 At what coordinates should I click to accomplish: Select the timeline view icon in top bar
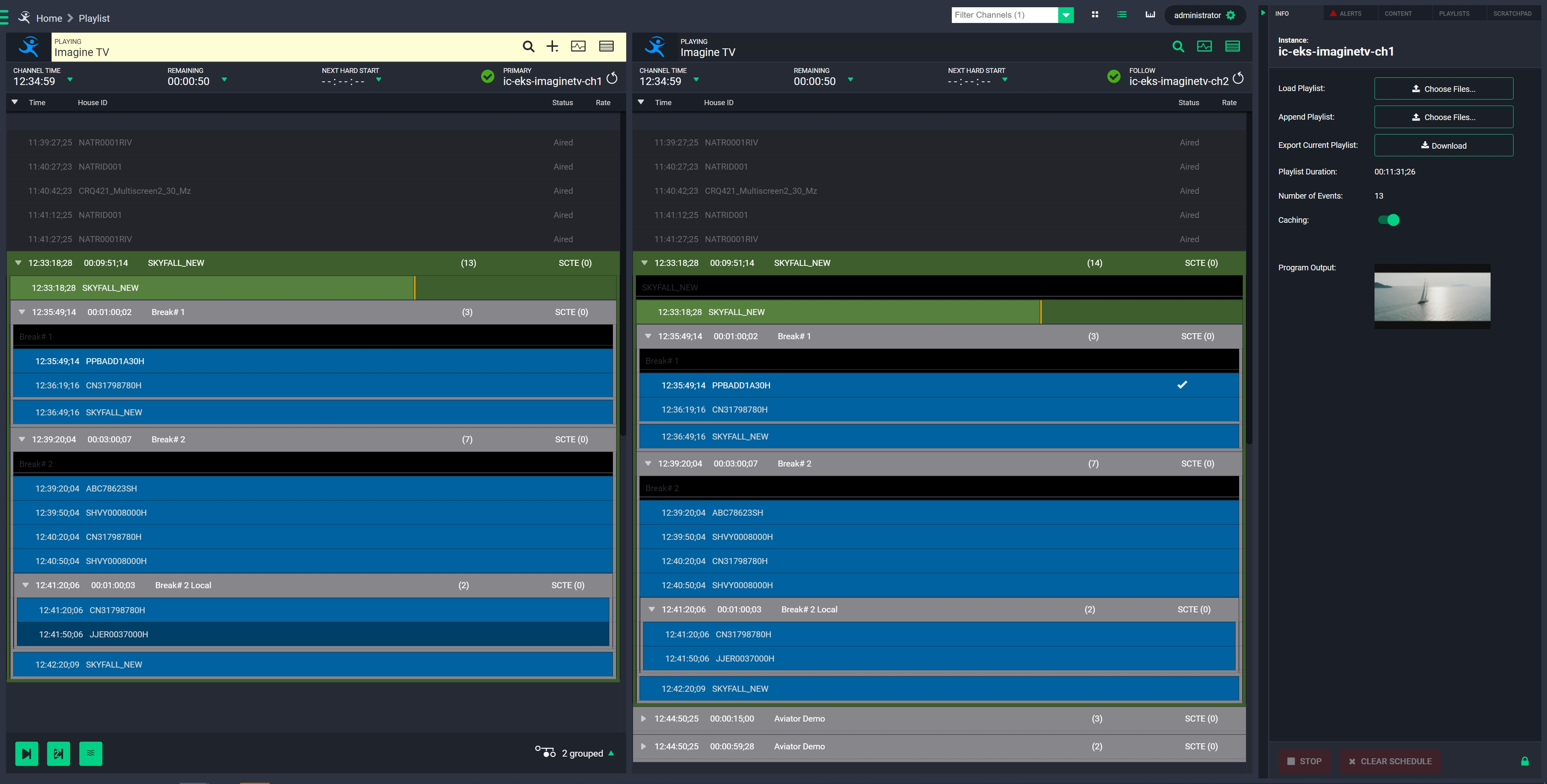point(1150,15)
